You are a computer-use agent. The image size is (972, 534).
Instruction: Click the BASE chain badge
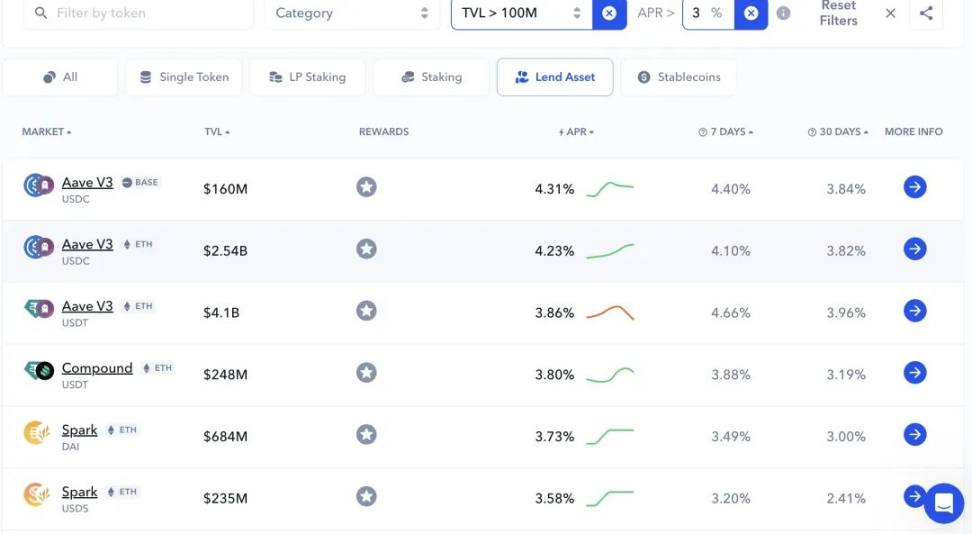(x=141, y=182)
